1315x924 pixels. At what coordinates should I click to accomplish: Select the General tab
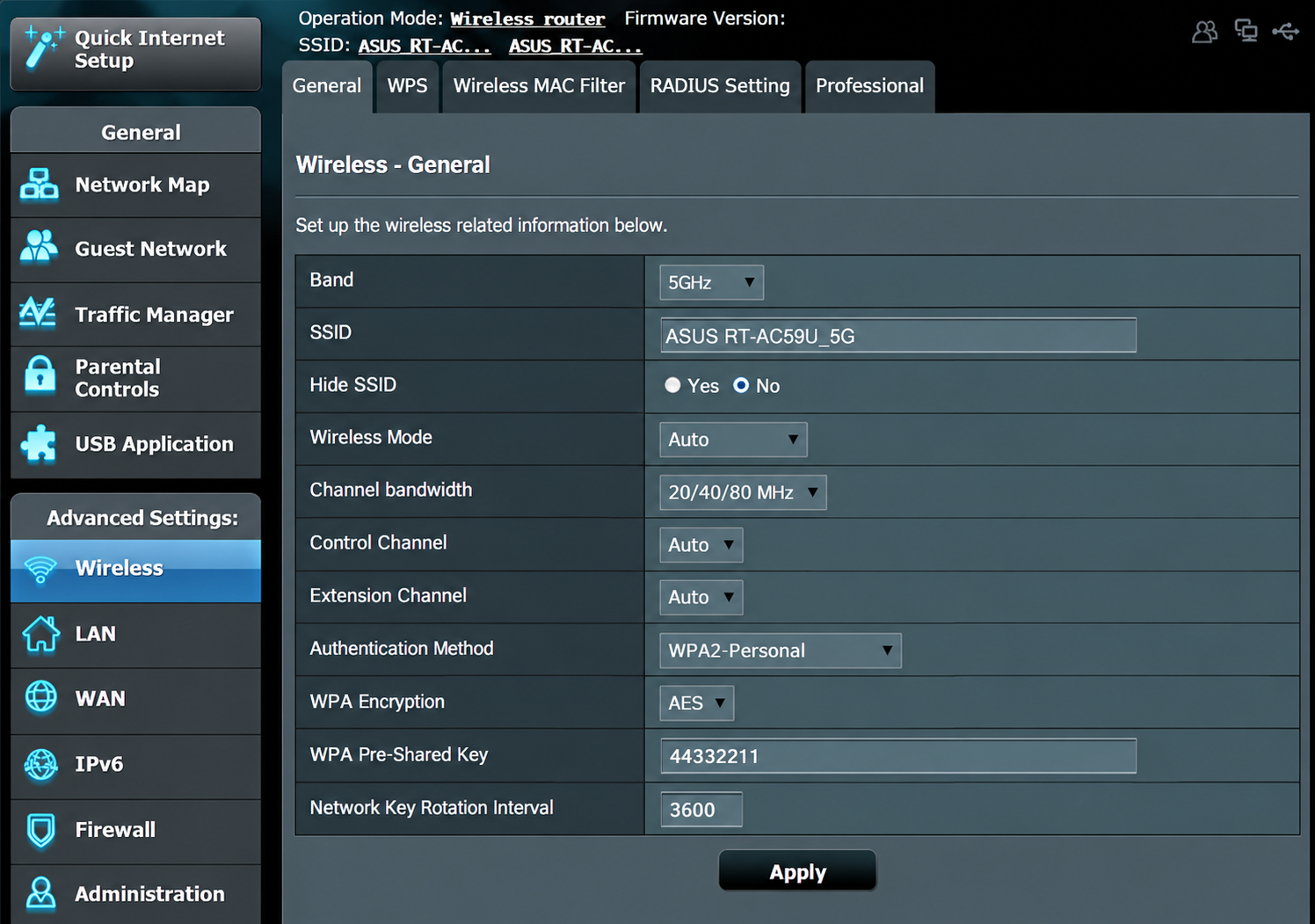327,86
